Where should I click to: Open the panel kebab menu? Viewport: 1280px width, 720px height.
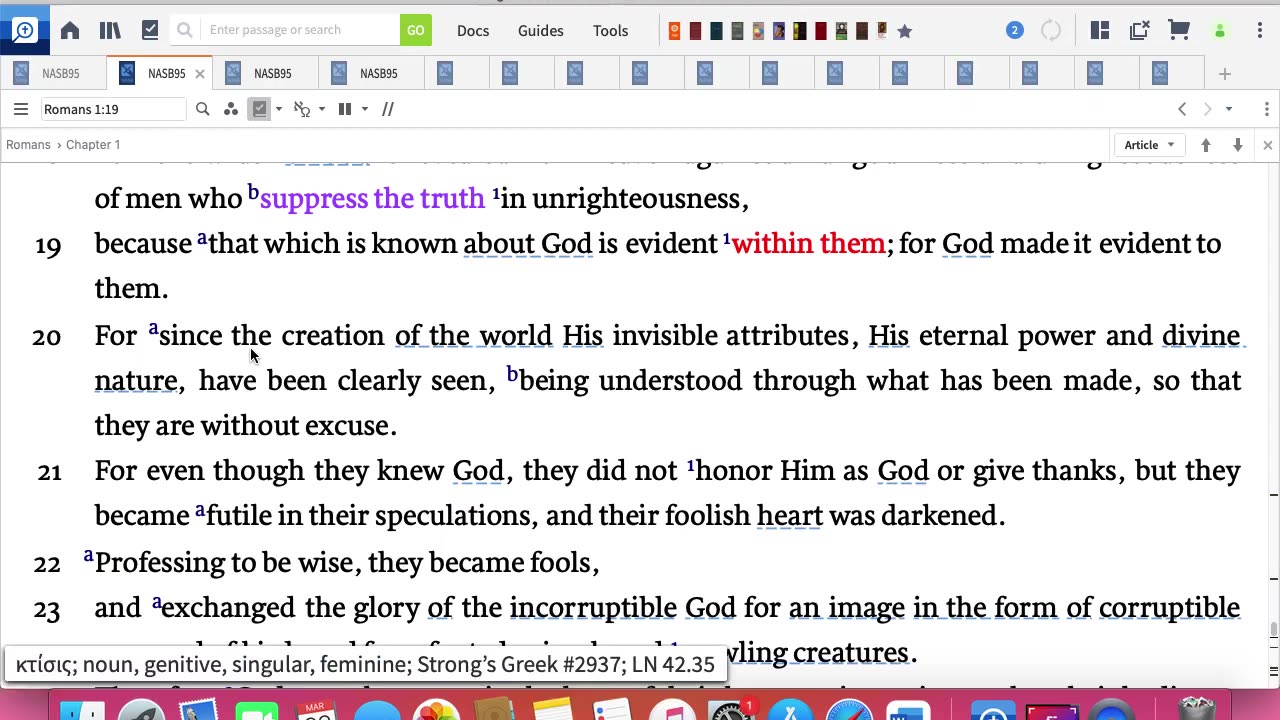[x=1267, y=109]
